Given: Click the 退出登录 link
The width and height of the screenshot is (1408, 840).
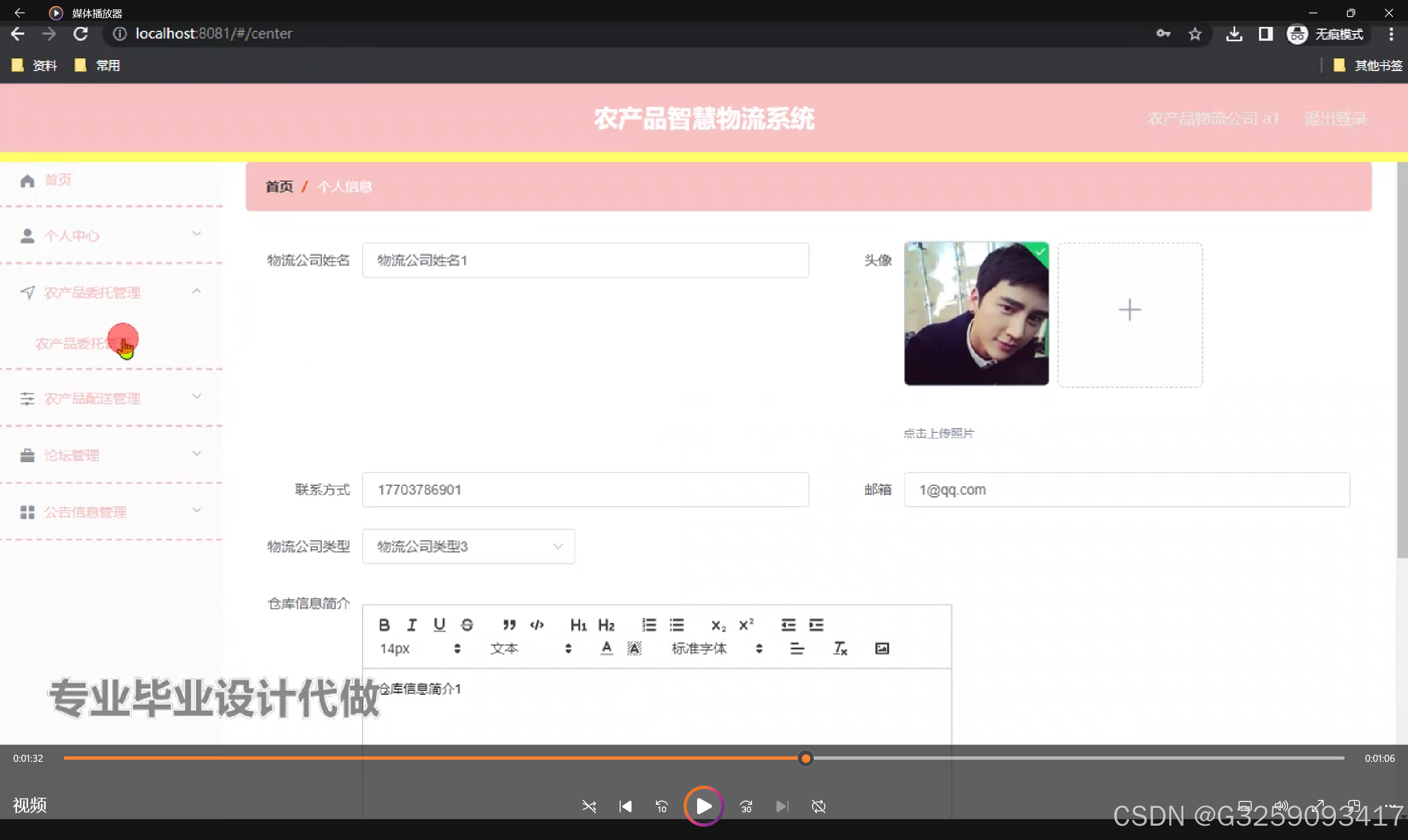Looking at the screenshot, I should [1335, 118].
